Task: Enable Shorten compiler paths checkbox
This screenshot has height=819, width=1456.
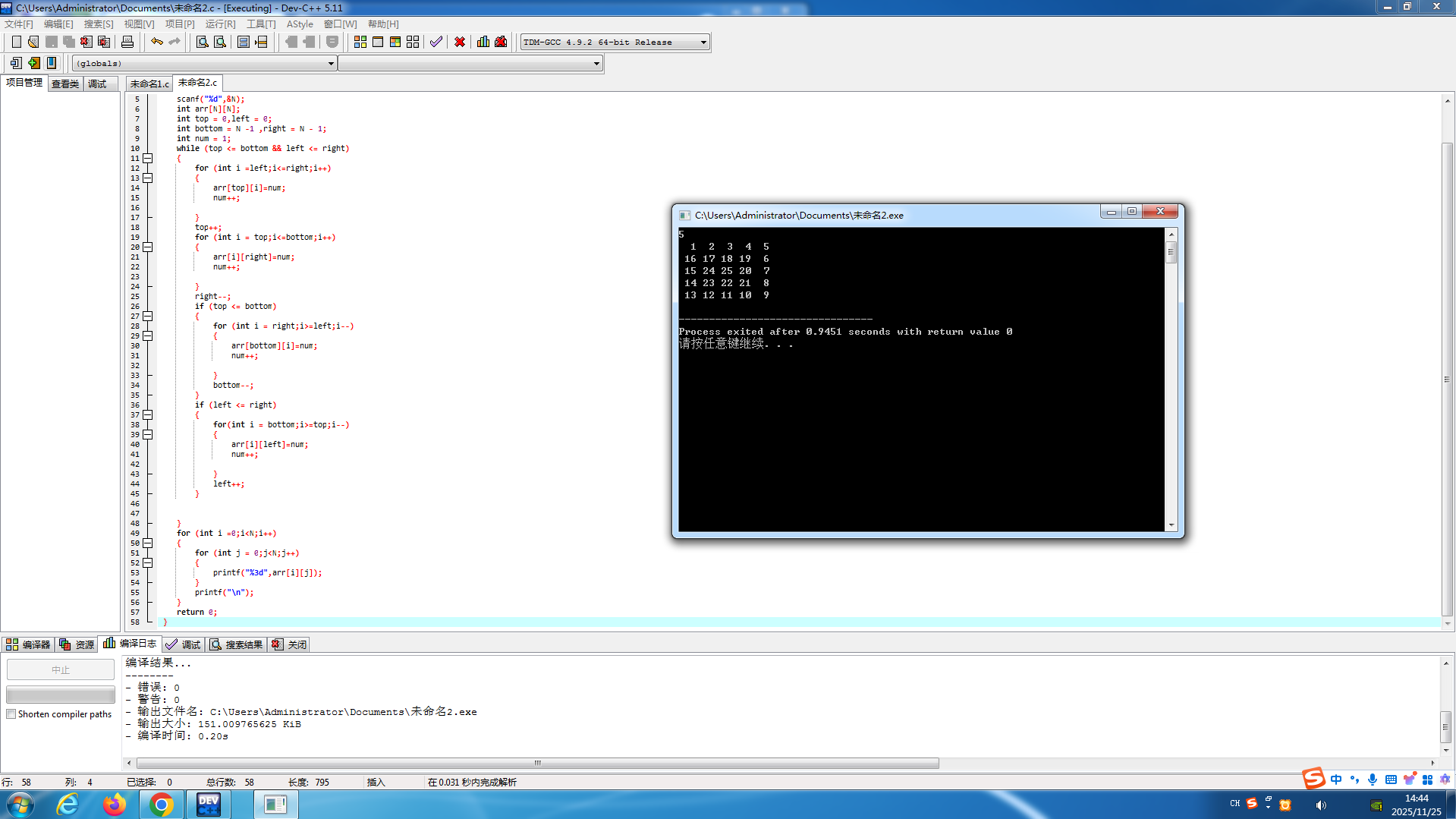Action: [x=11, y=714]
